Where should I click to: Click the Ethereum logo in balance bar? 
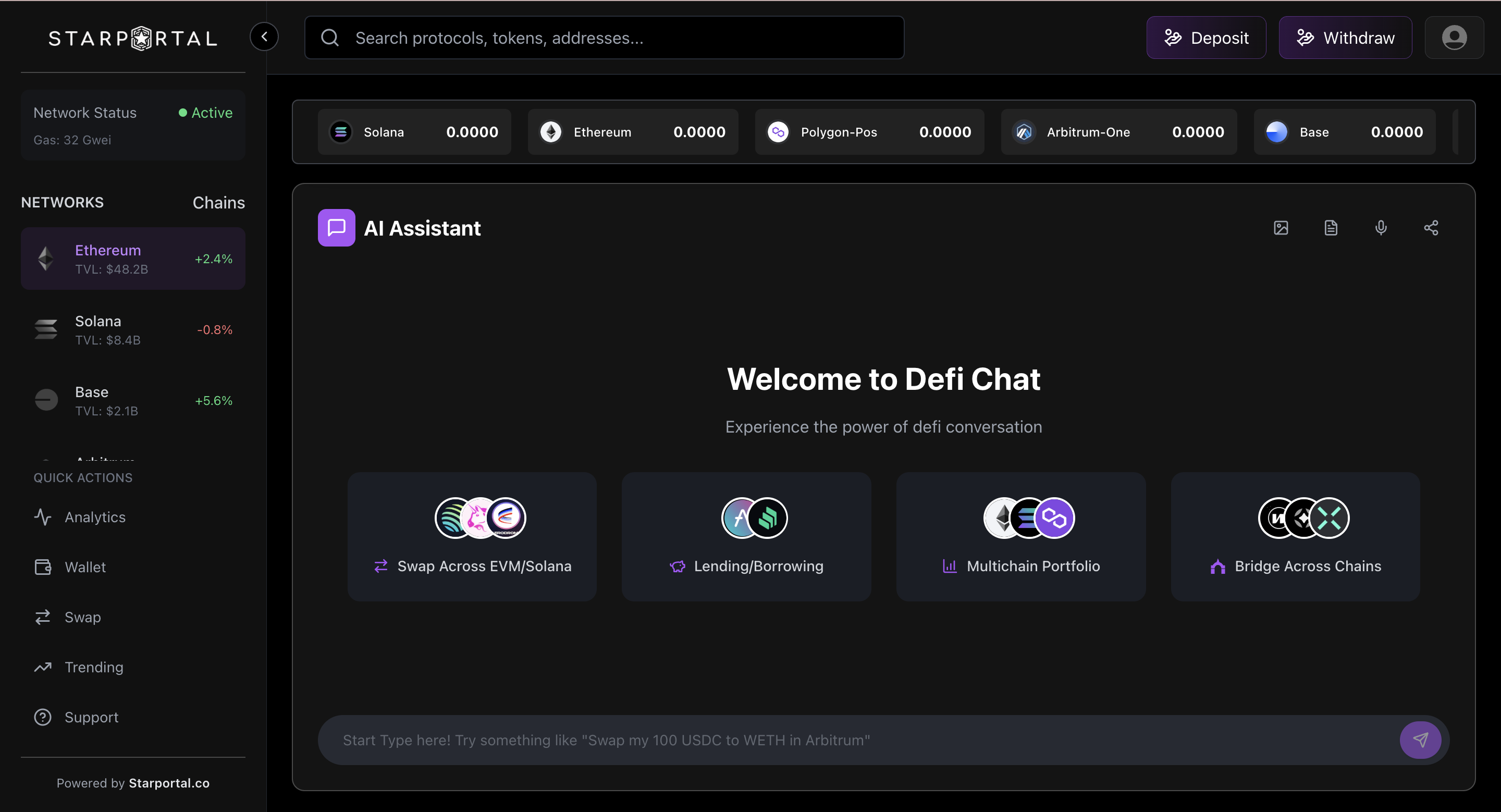point(551,132)
